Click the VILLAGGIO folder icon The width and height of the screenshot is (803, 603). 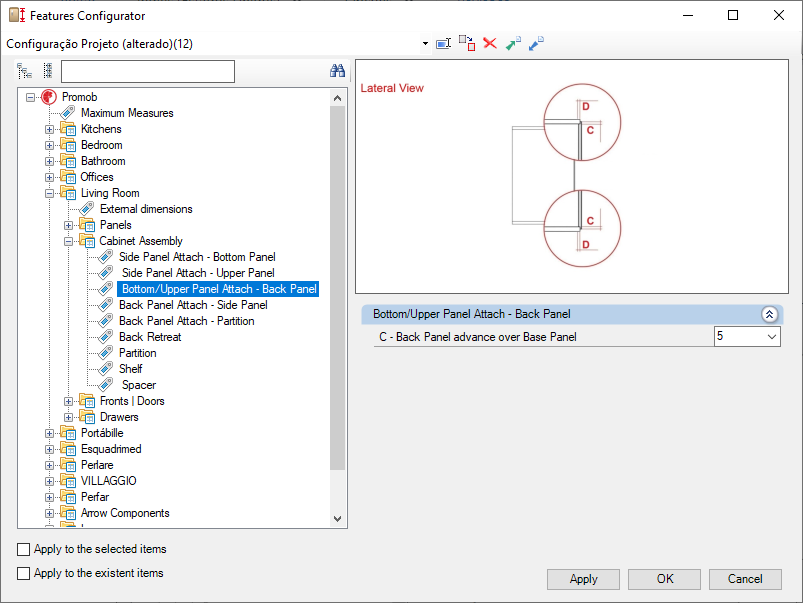click(68, 481)
